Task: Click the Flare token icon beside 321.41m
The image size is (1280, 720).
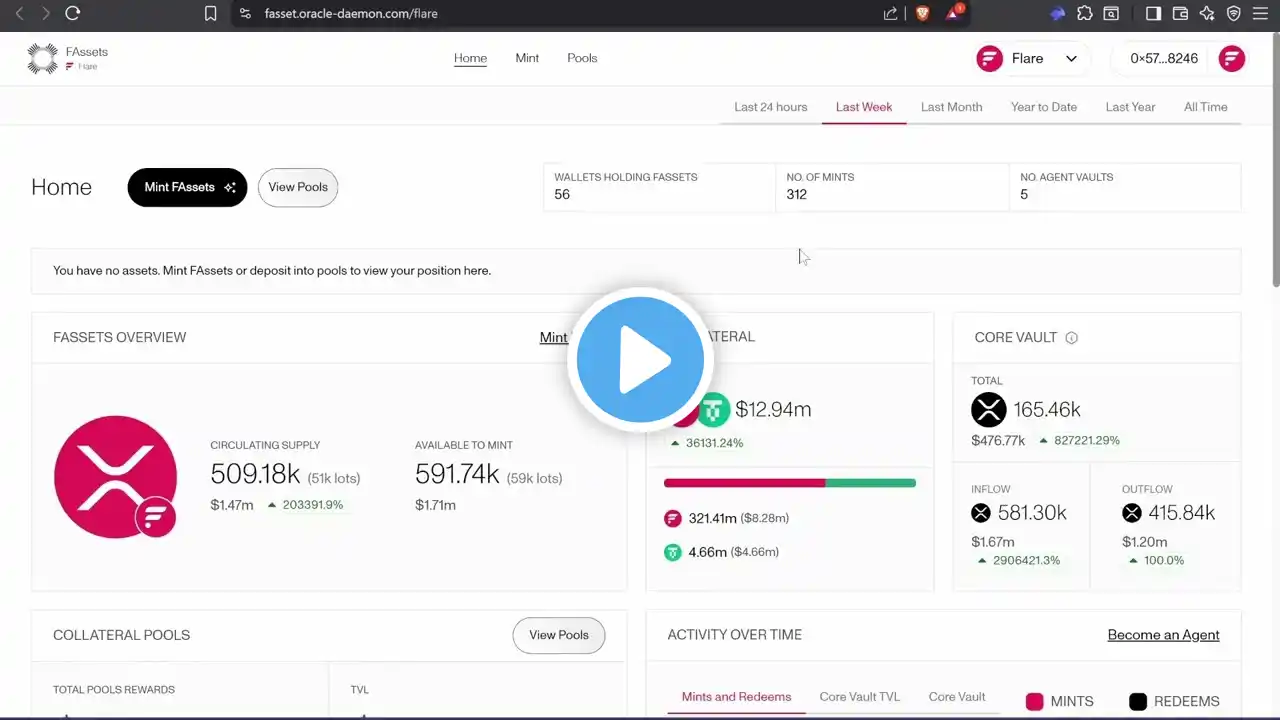Action: tap(673, 518)
